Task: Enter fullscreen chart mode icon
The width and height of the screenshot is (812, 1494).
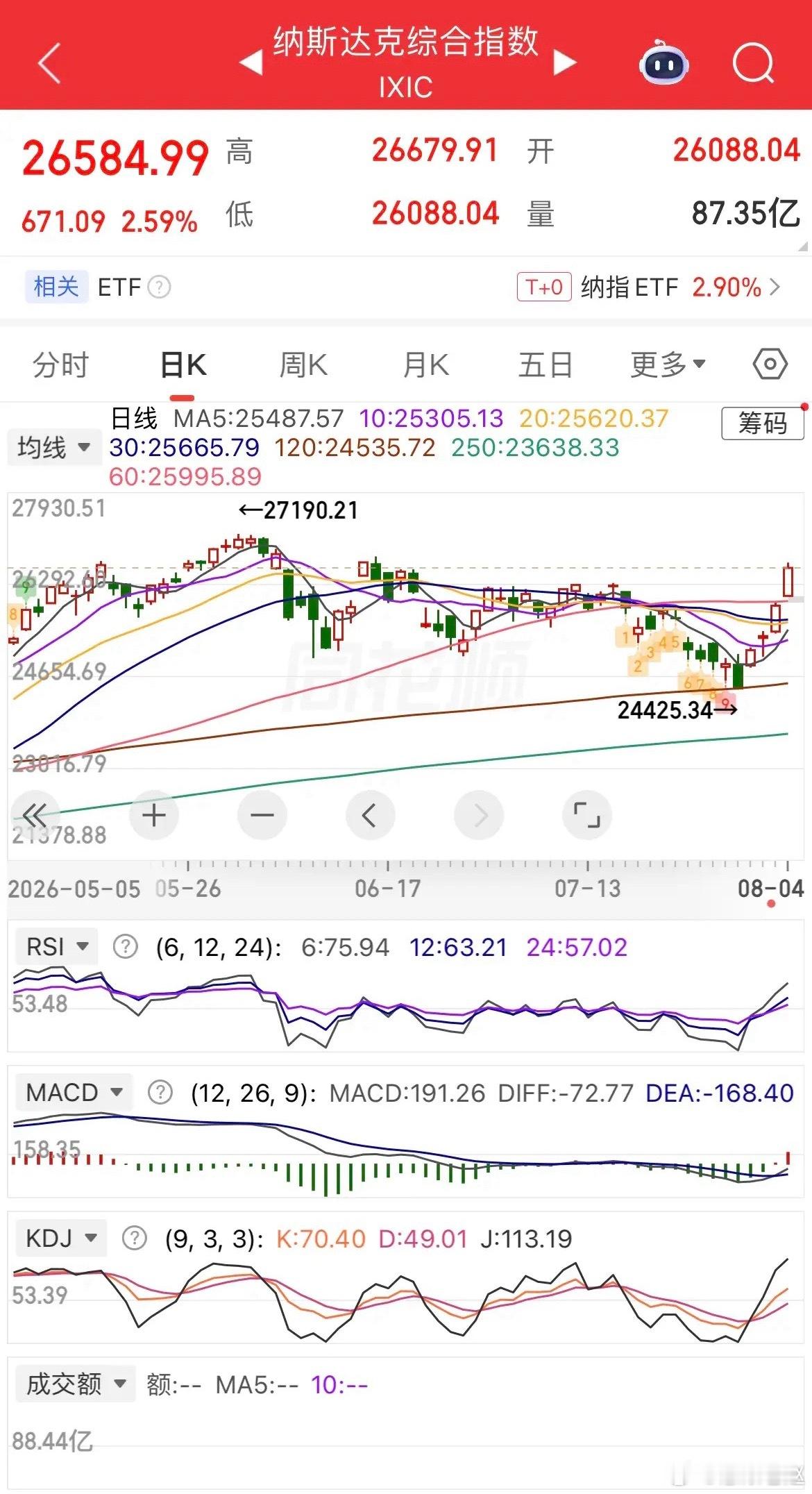Action: pos(586,815)
